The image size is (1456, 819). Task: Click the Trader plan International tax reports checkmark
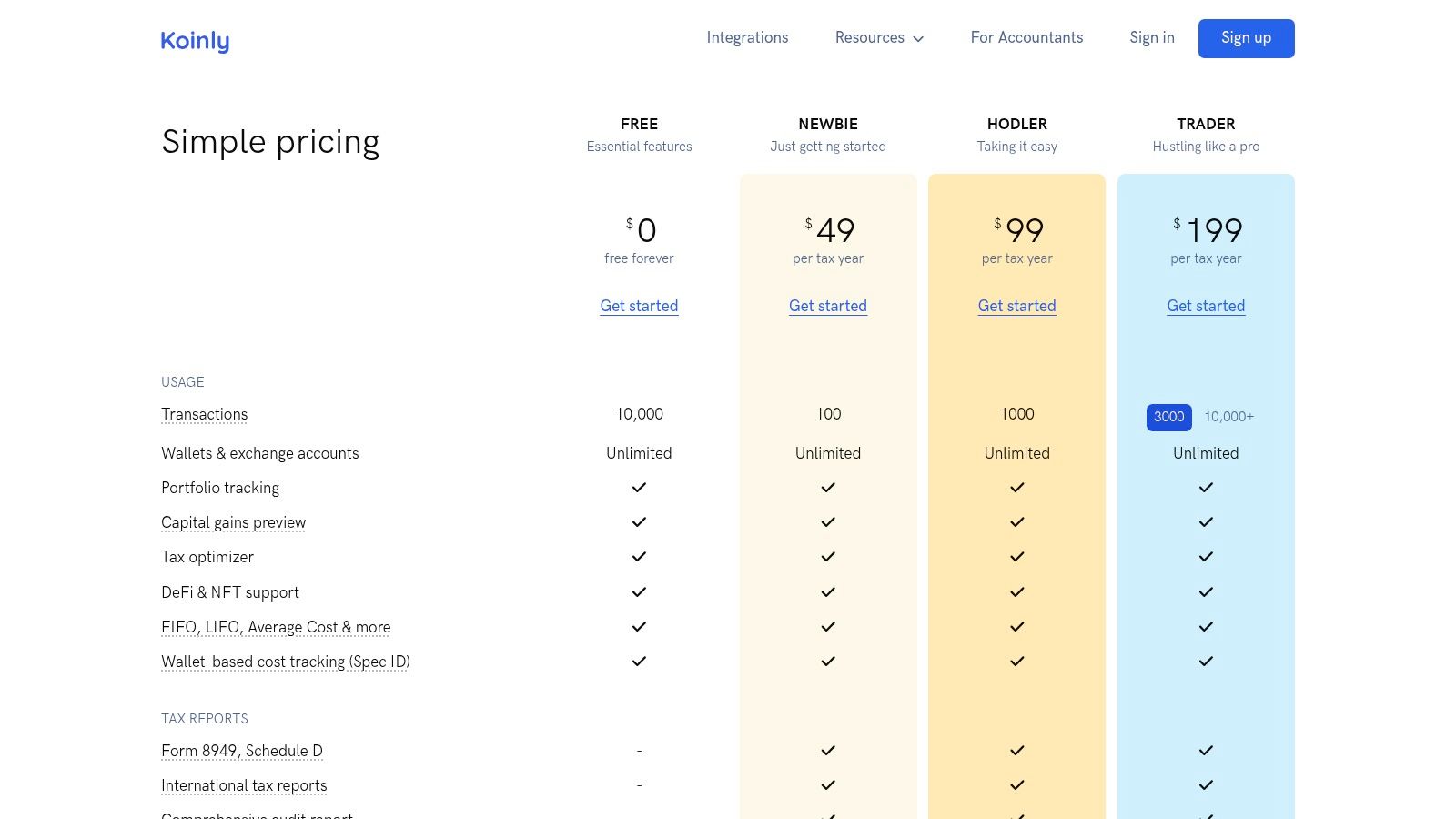coord(1206,785)
